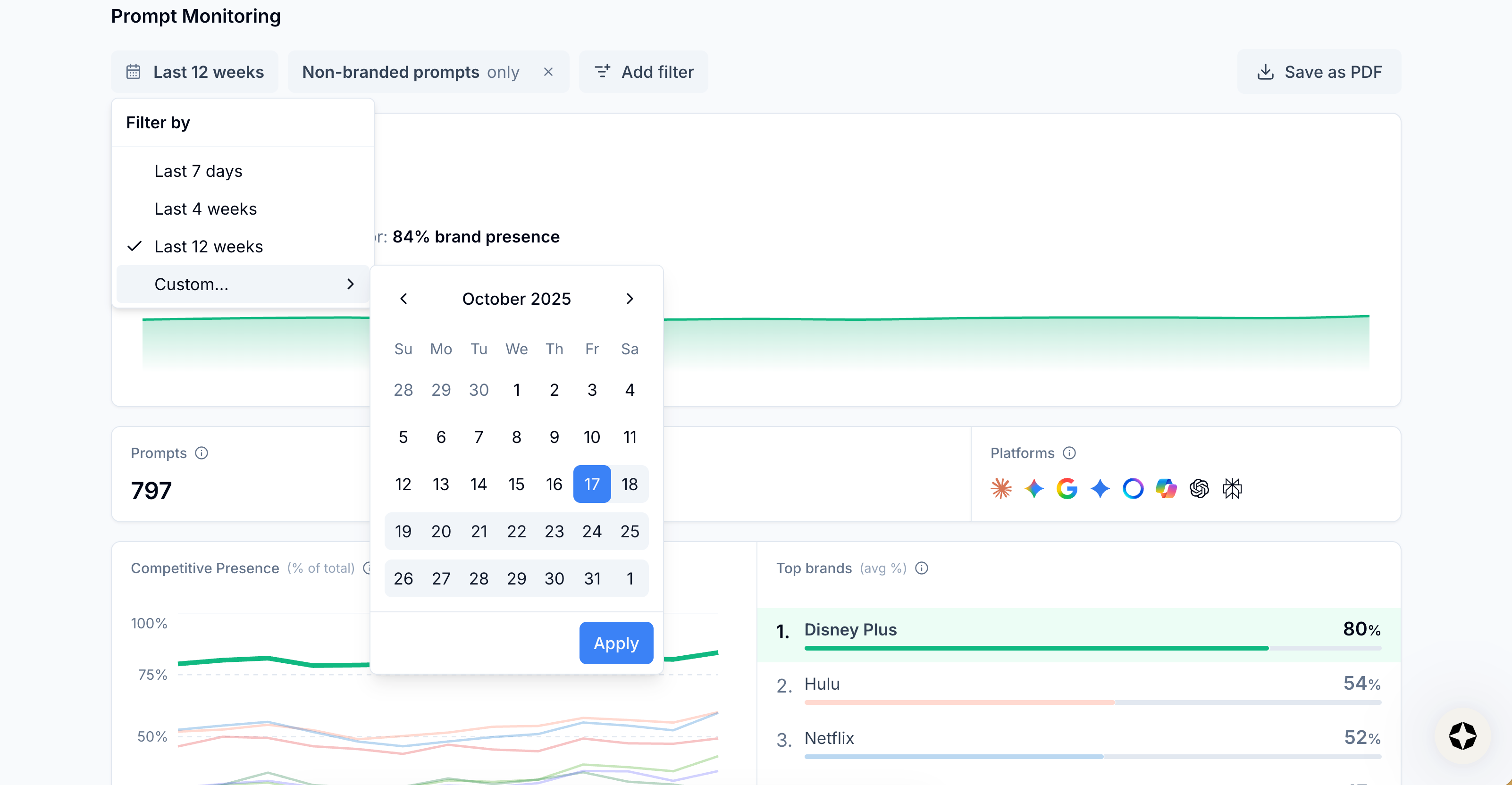Select October 17 in the calendar
Viewport: 1512px width, 785px height.
tap(592, 484)
